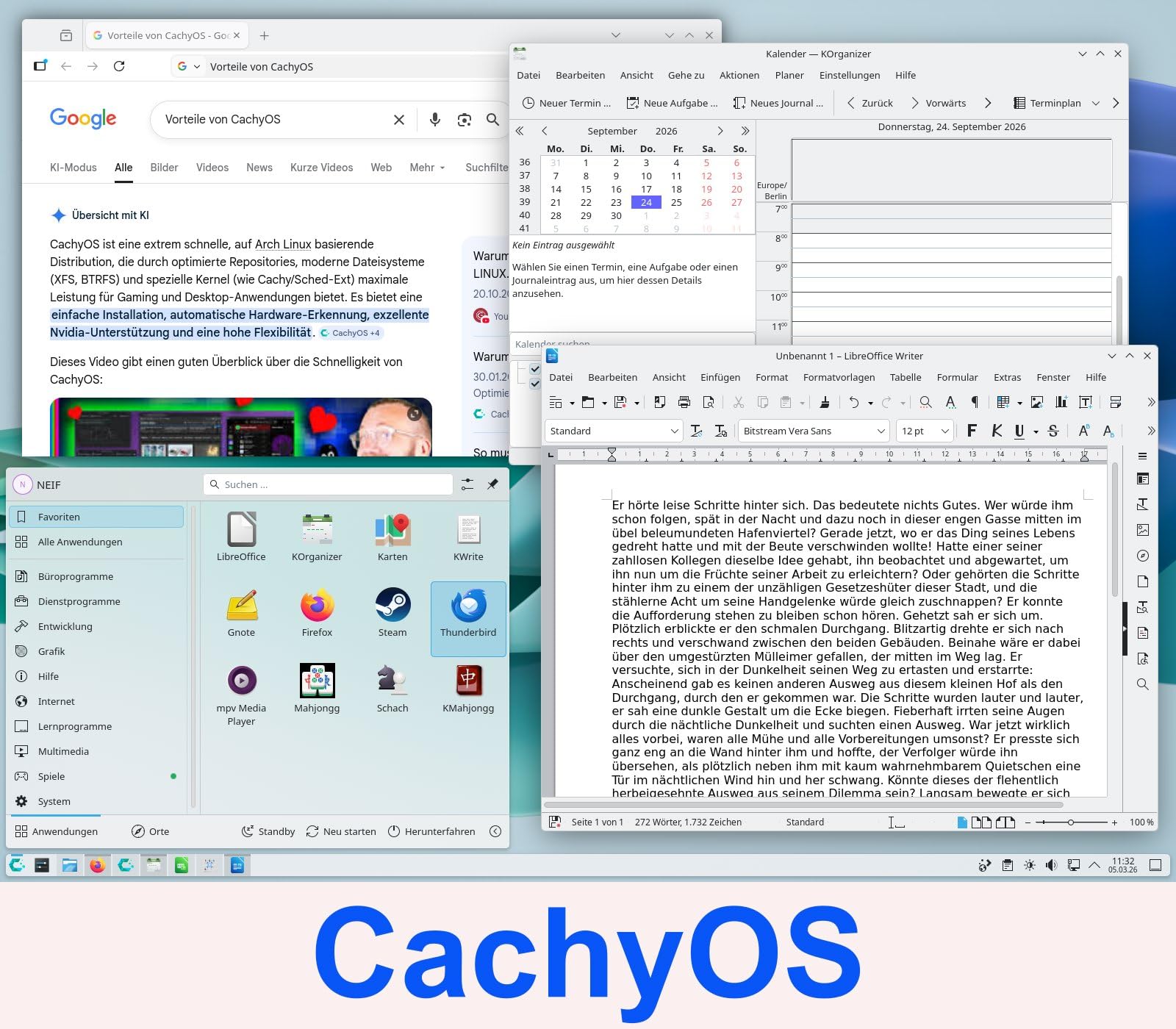Toggle the Writer document modified save indicator
This screenshot has width=1176, height=1029.
tap(555, 822)
